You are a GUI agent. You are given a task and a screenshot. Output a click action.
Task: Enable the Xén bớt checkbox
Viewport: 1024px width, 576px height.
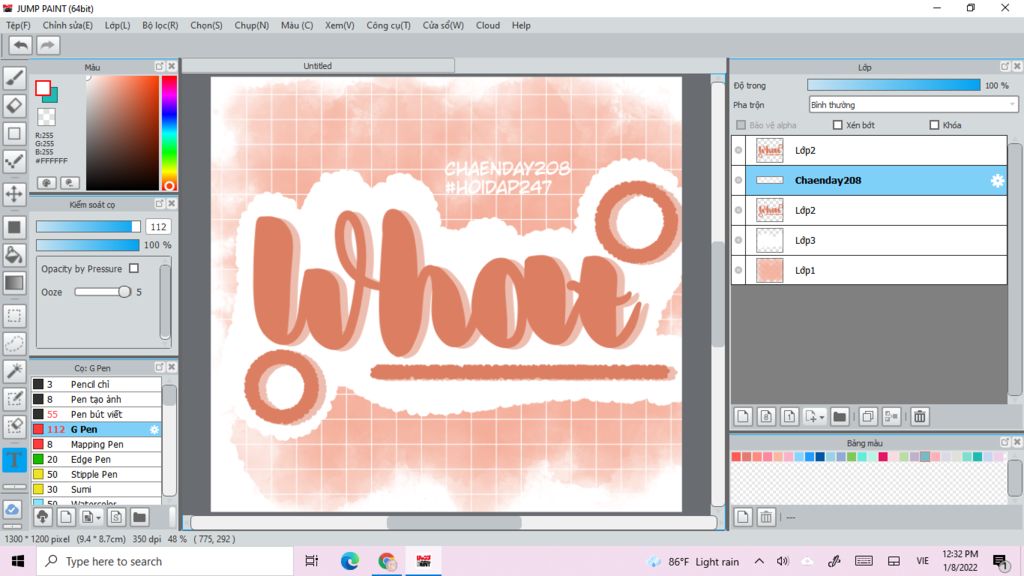tap(838, 125)
